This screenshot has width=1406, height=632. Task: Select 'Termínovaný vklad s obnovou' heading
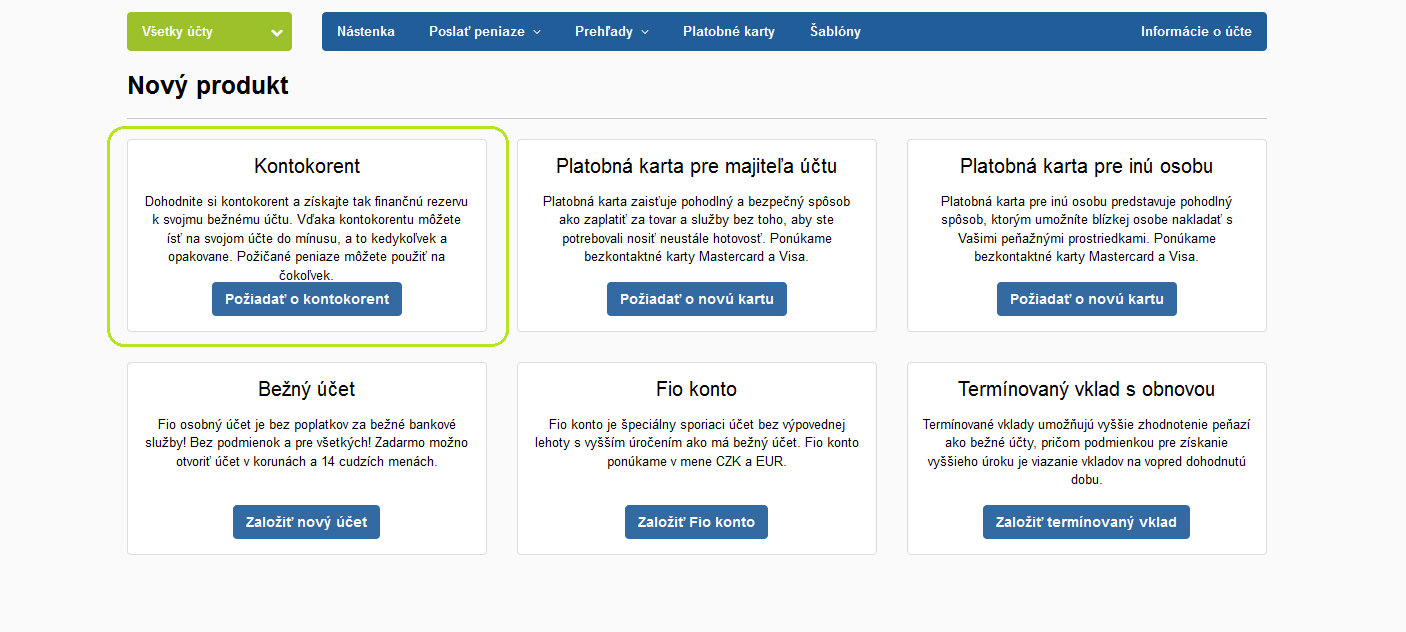[x=1087, y=389]
